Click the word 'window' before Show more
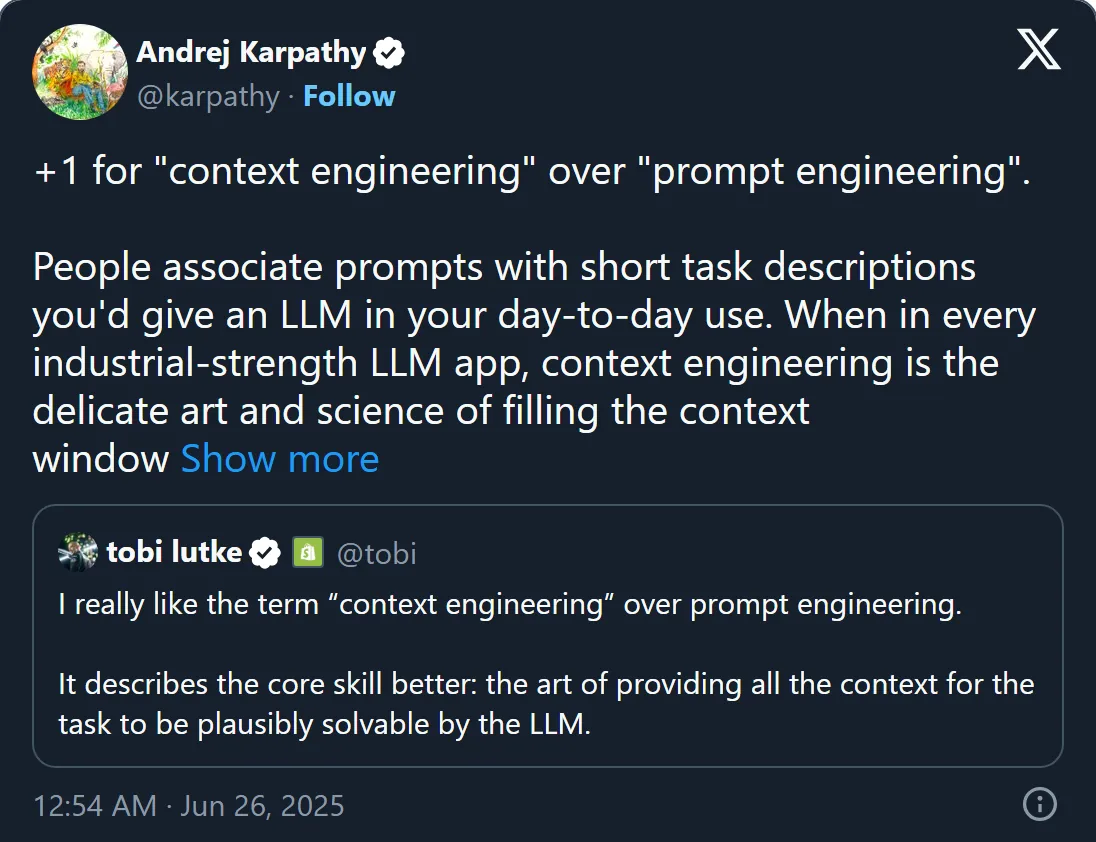The width and height of the screenshot is (1096, 842). (x=101, y=459)
